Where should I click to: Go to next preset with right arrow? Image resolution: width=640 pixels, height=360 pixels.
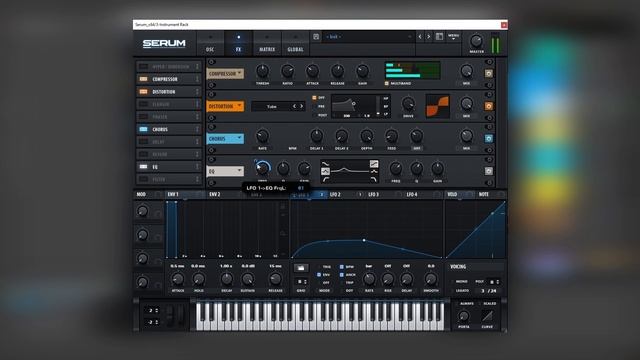tap(429, 37)
